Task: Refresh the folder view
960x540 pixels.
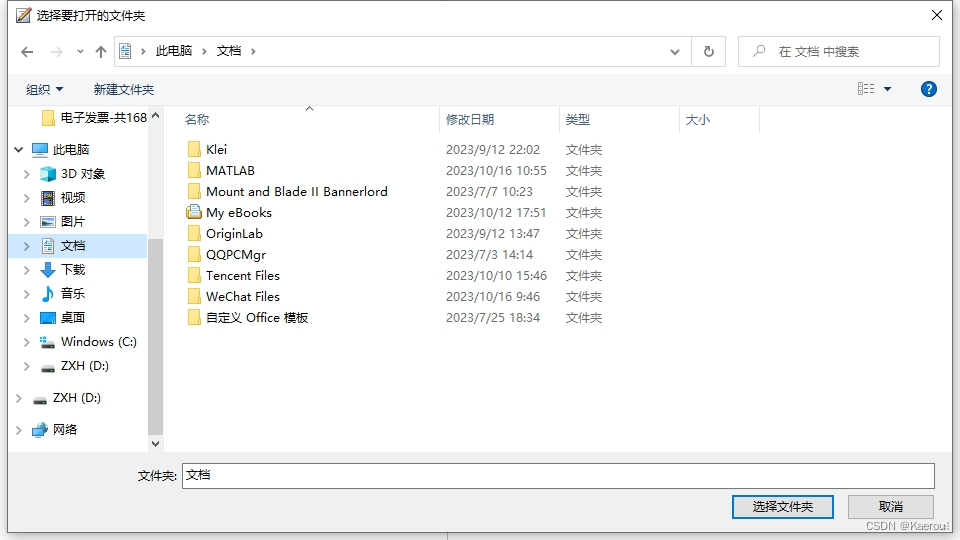Action: (708, 51)
